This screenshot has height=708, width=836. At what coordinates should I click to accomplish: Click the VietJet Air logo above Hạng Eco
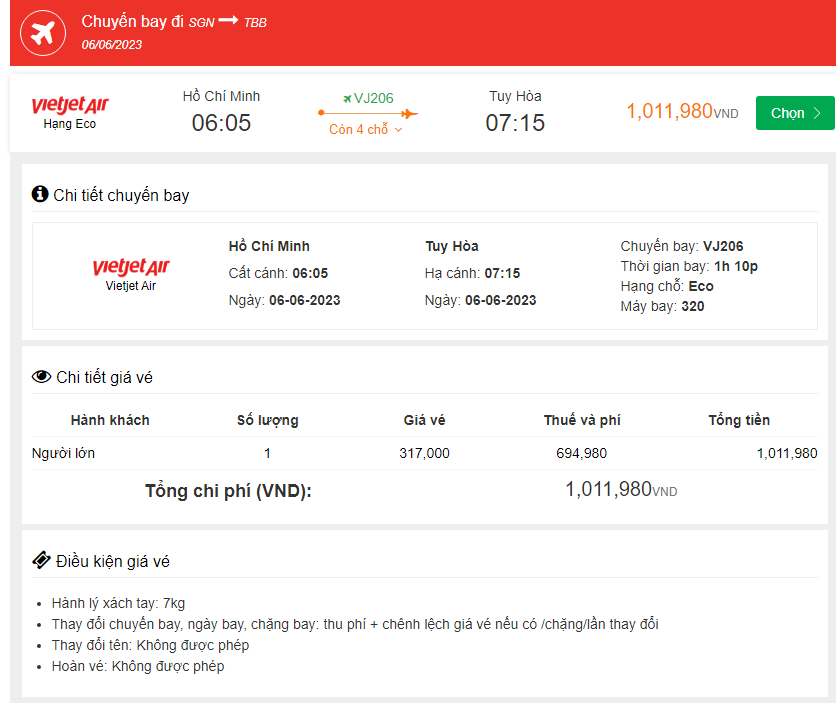pyautogui.click(x=70, y=106)
